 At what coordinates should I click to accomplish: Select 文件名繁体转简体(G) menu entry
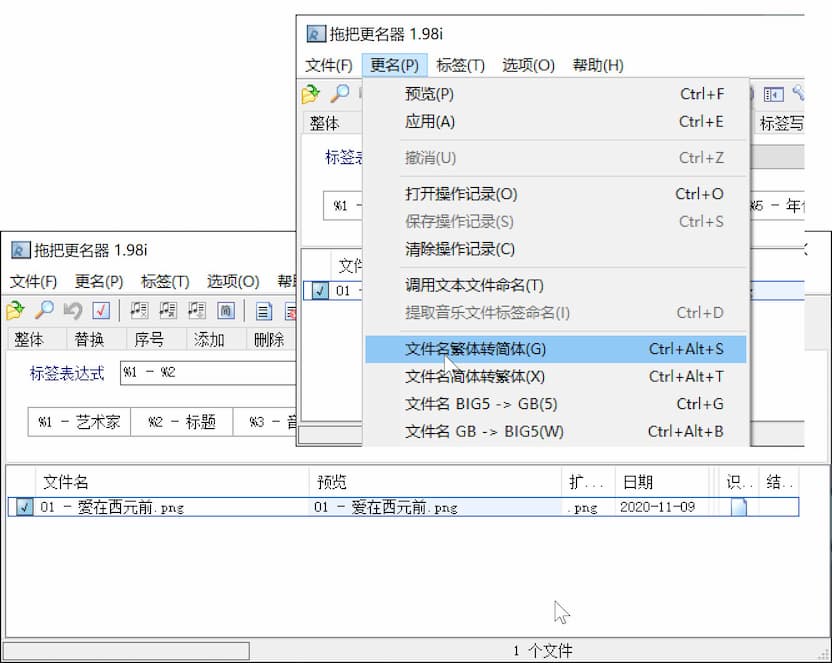(x=475, y=349)
